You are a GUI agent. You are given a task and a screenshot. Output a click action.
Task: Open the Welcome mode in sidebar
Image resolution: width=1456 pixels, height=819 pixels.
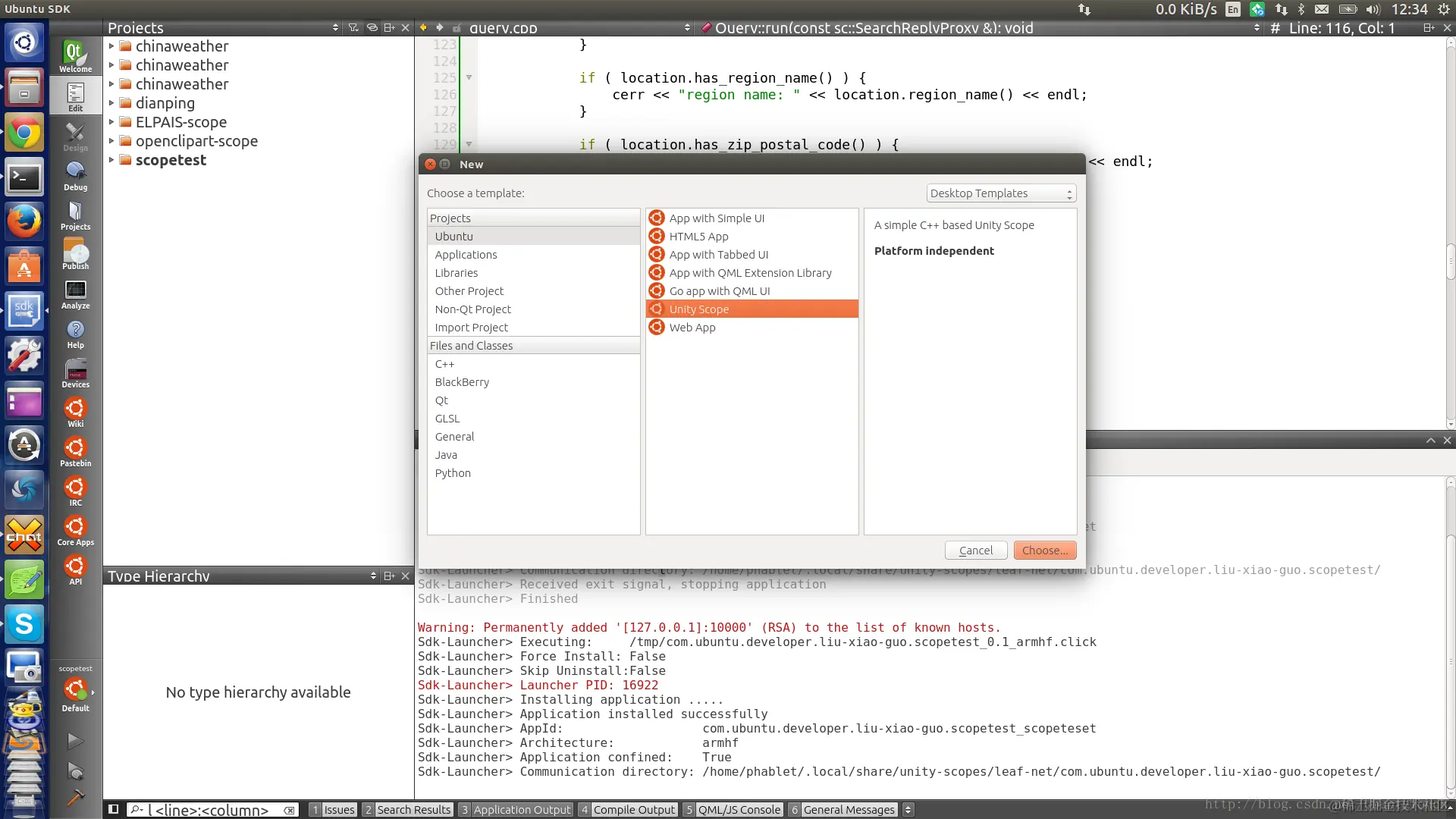point(75,56)
